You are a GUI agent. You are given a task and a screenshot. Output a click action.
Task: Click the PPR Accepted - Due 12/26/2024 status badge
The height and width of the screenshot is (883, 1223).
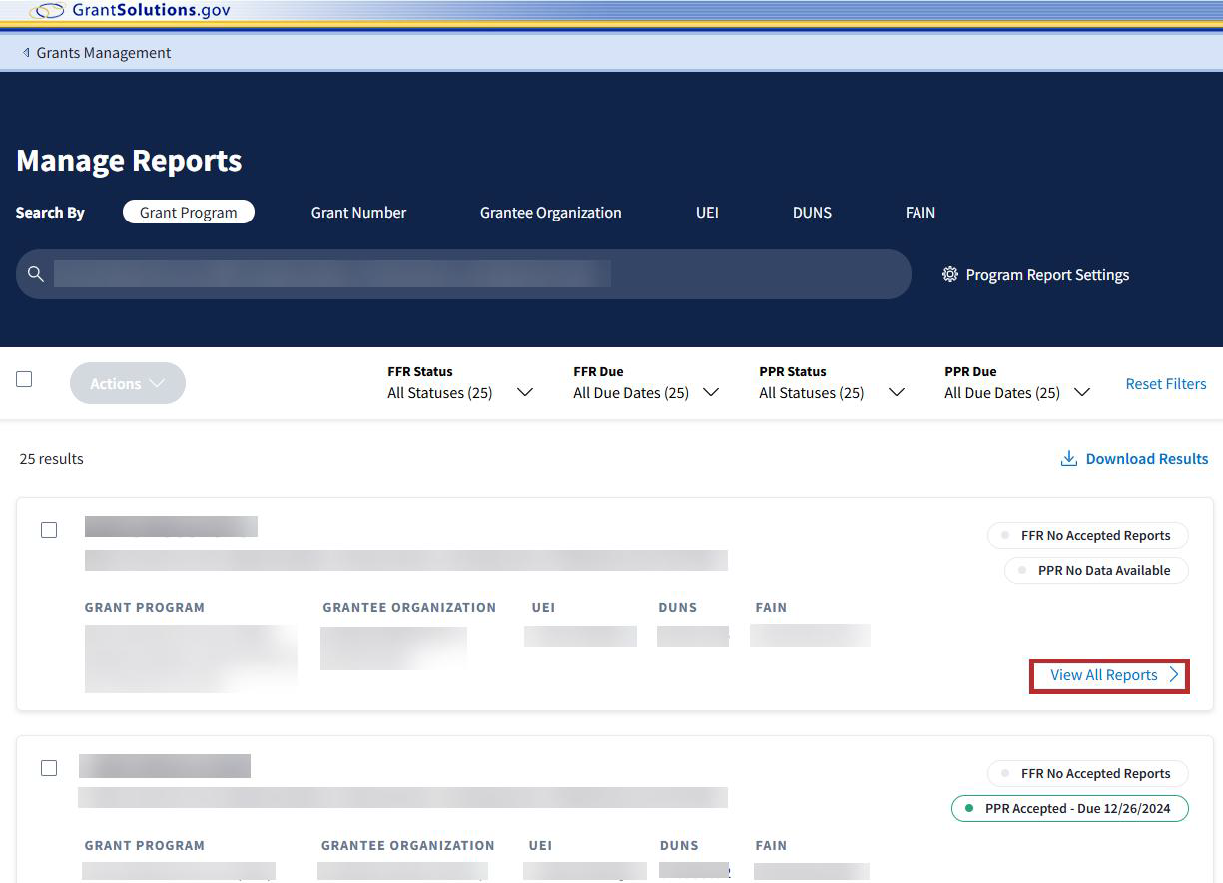click(1069, 808)
